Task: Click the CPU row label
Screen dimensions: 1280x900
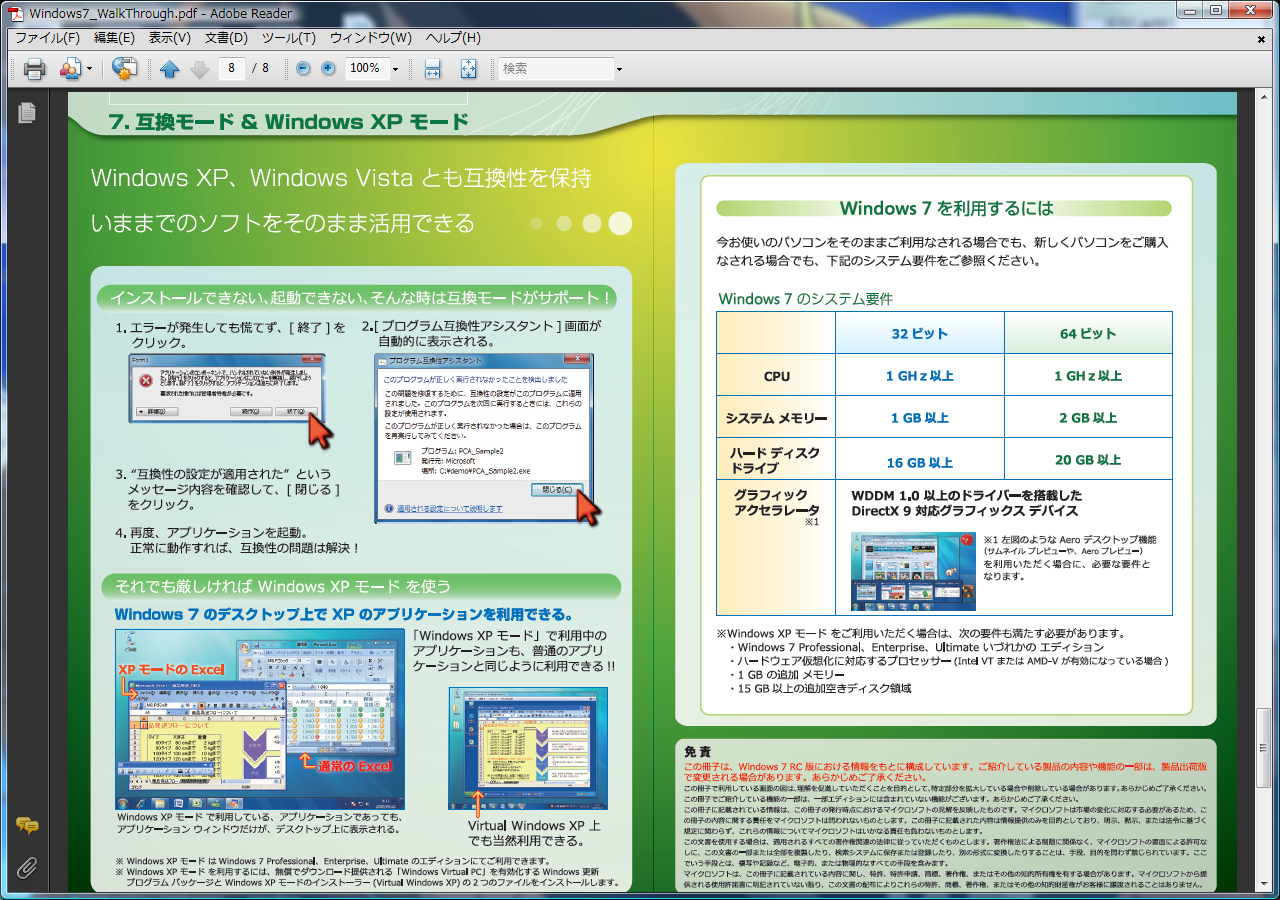Action: (776, 376)
